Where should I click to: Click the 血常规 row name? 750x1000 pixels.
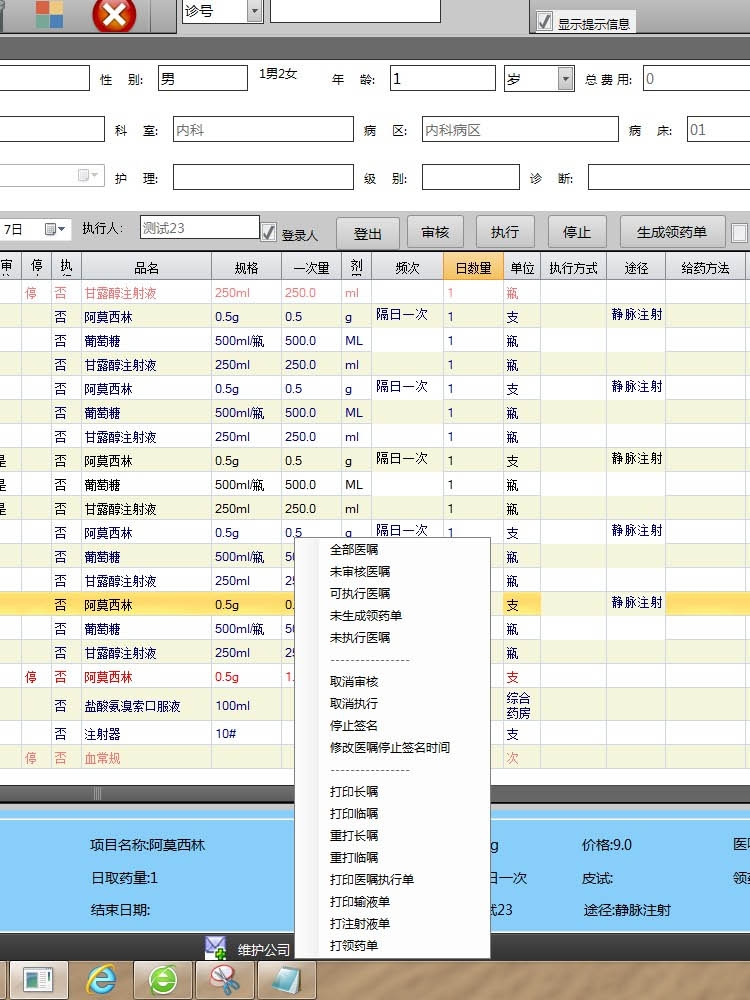pyautogui.click(x=103, y=758)
